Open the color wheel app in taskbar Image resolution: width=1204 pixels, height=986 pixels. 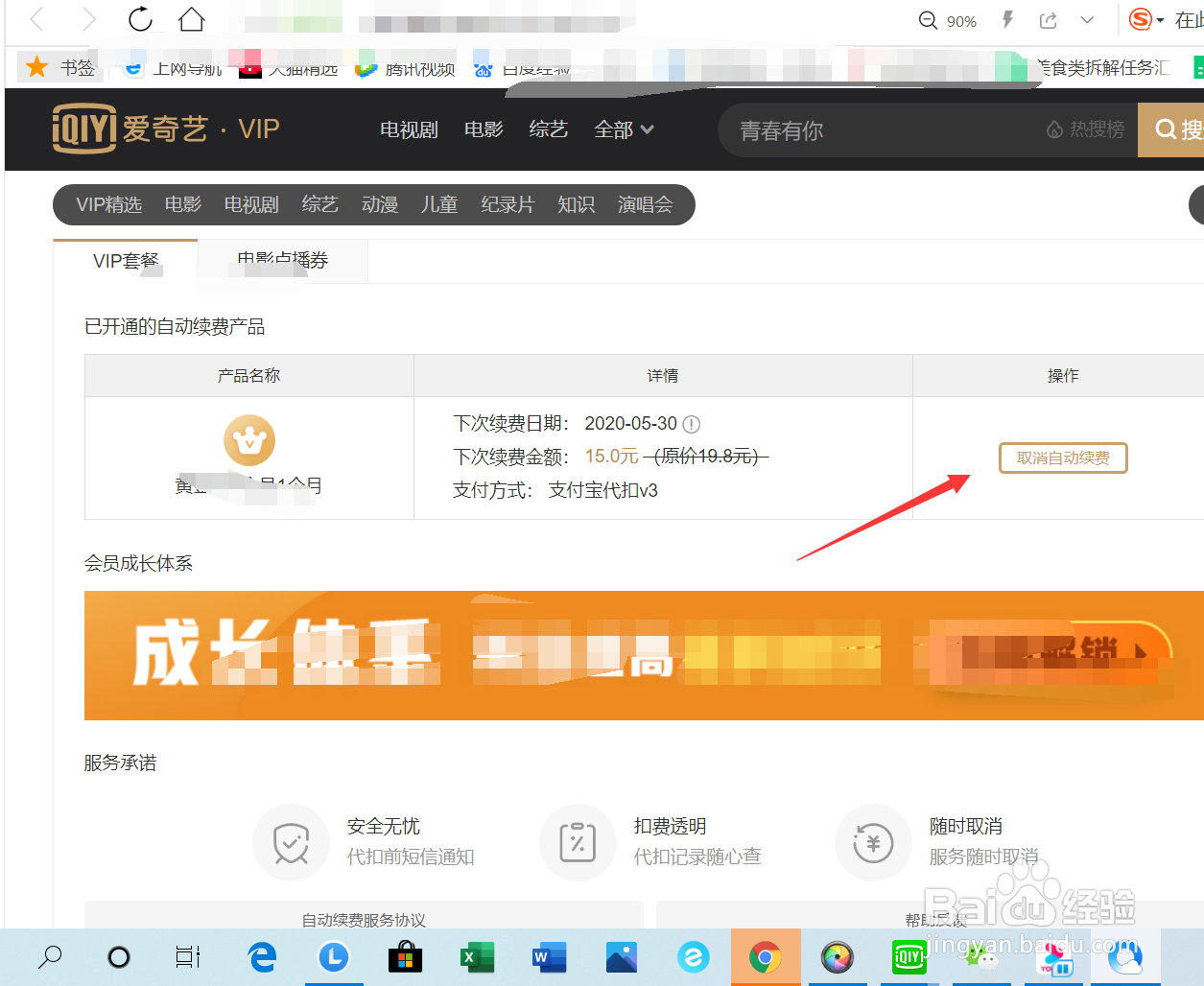tap(838, 957)
